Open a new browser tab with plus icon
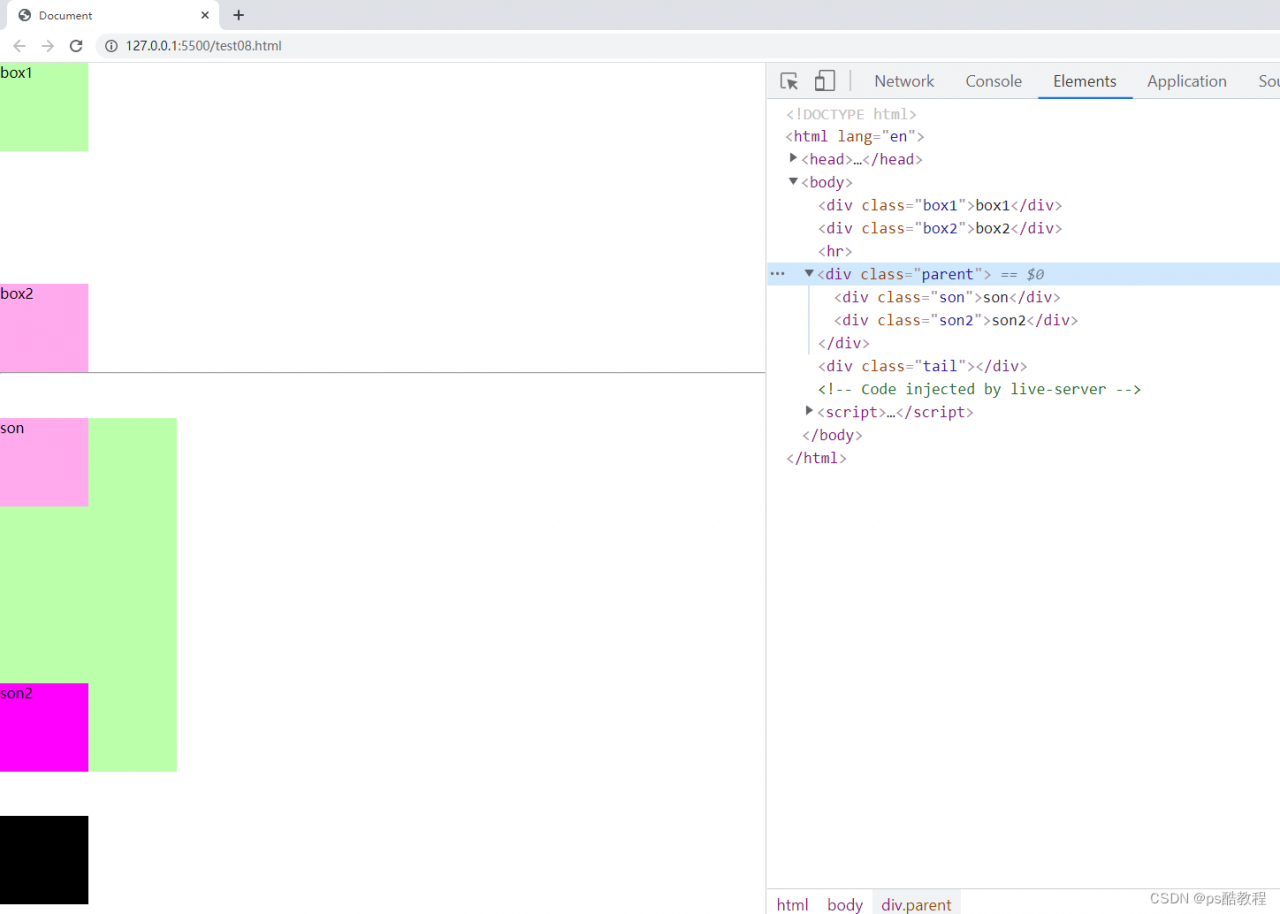 click(238, 15)
